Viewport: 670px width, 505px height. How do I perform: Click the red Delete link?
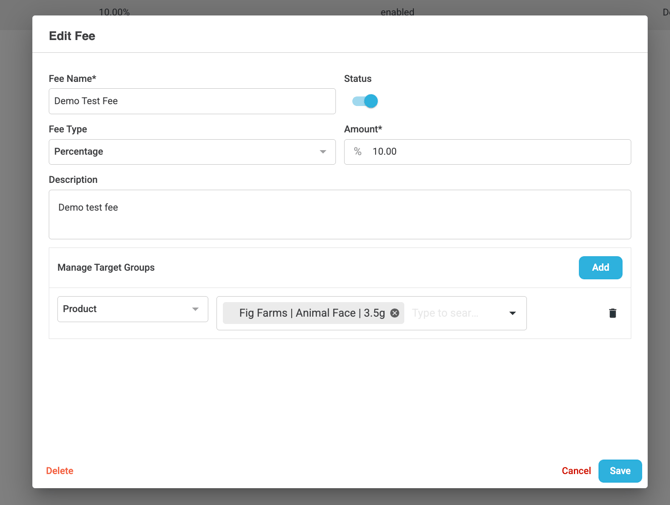pyautogui.click(x=60, y=471)
